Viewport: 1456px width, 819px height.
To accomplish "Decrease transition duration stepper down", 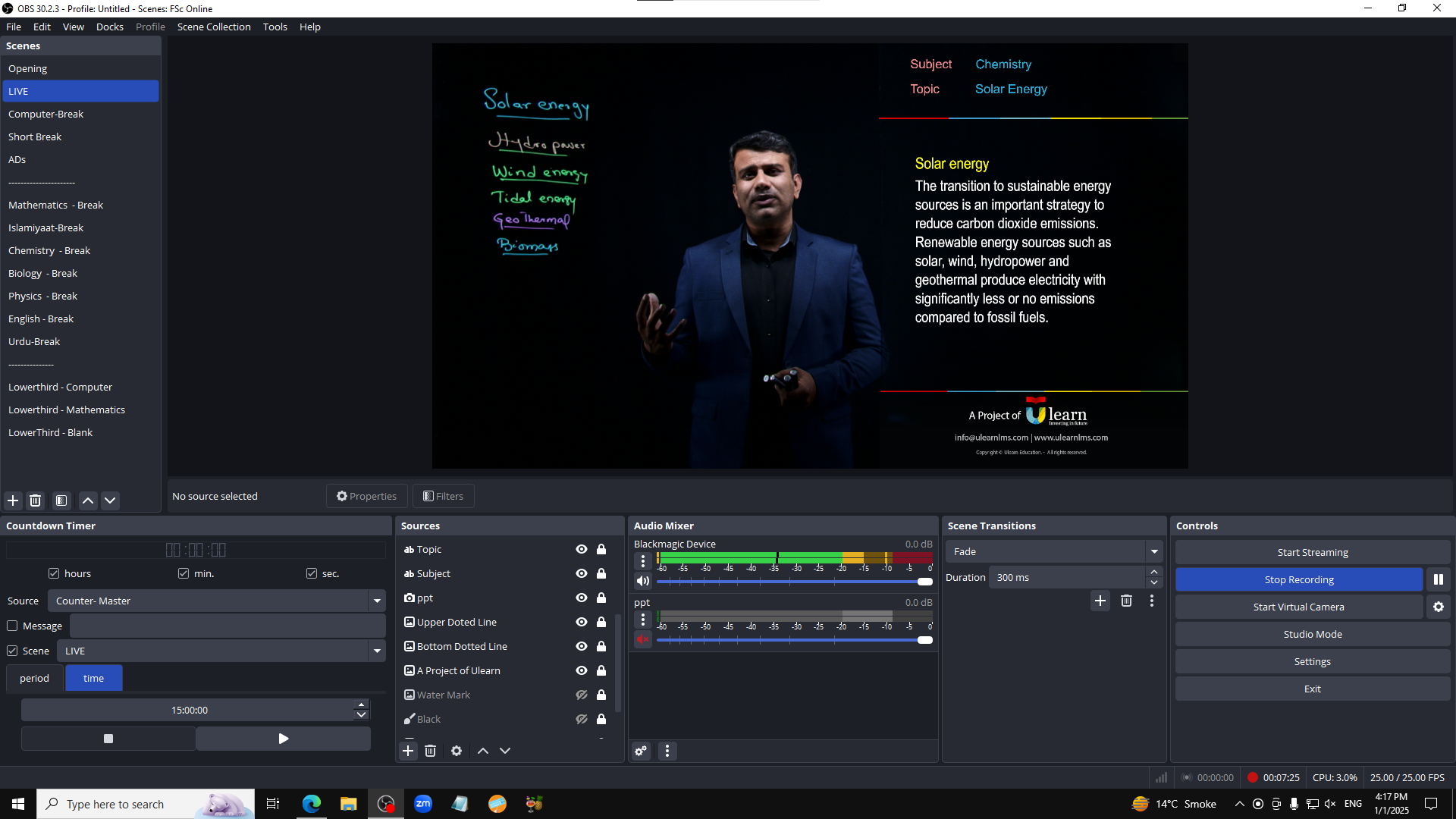I will coord(1154,582).
